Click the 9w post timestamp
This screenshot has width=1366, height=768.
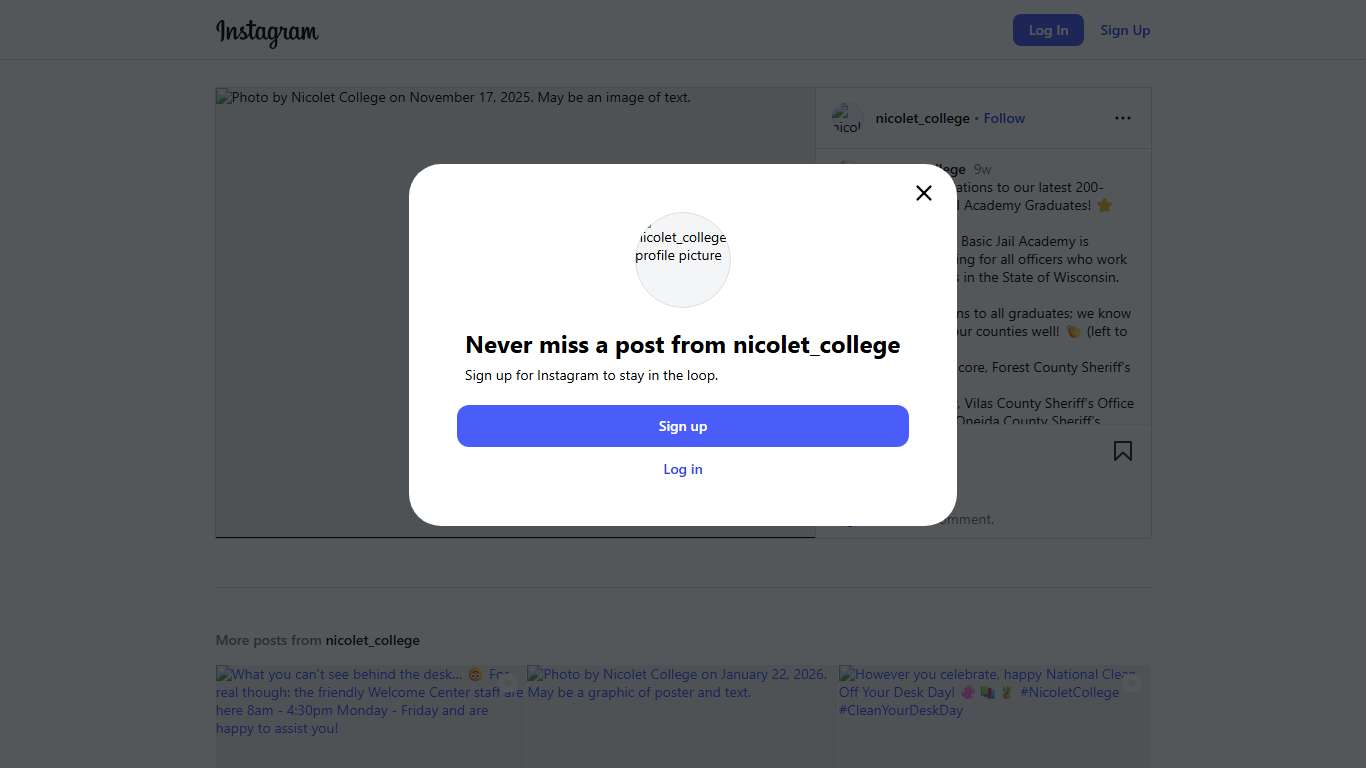(x=982, y=170)
